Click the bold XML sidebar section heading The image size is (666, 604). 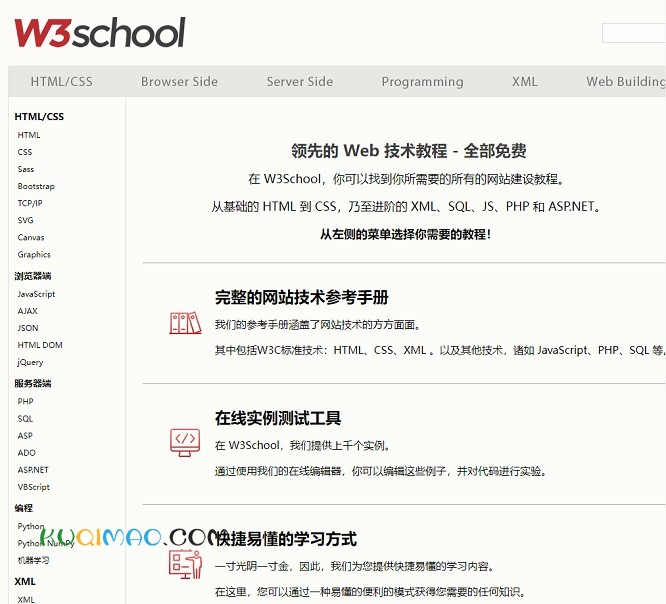25,581
